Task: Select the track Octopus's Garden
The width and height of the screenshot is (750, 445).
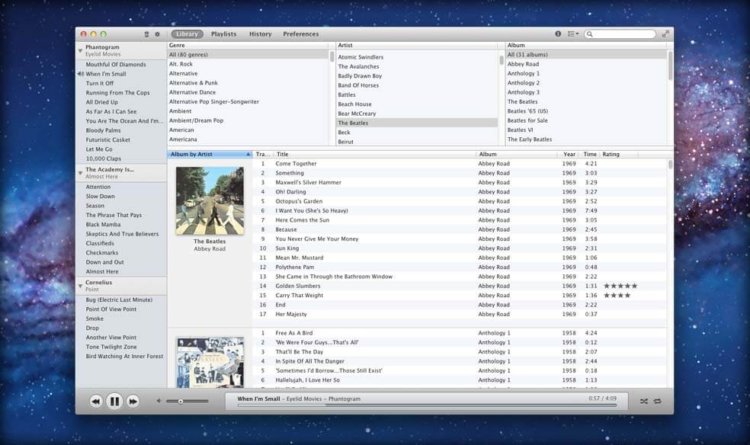Action: (x=459, y=201)
